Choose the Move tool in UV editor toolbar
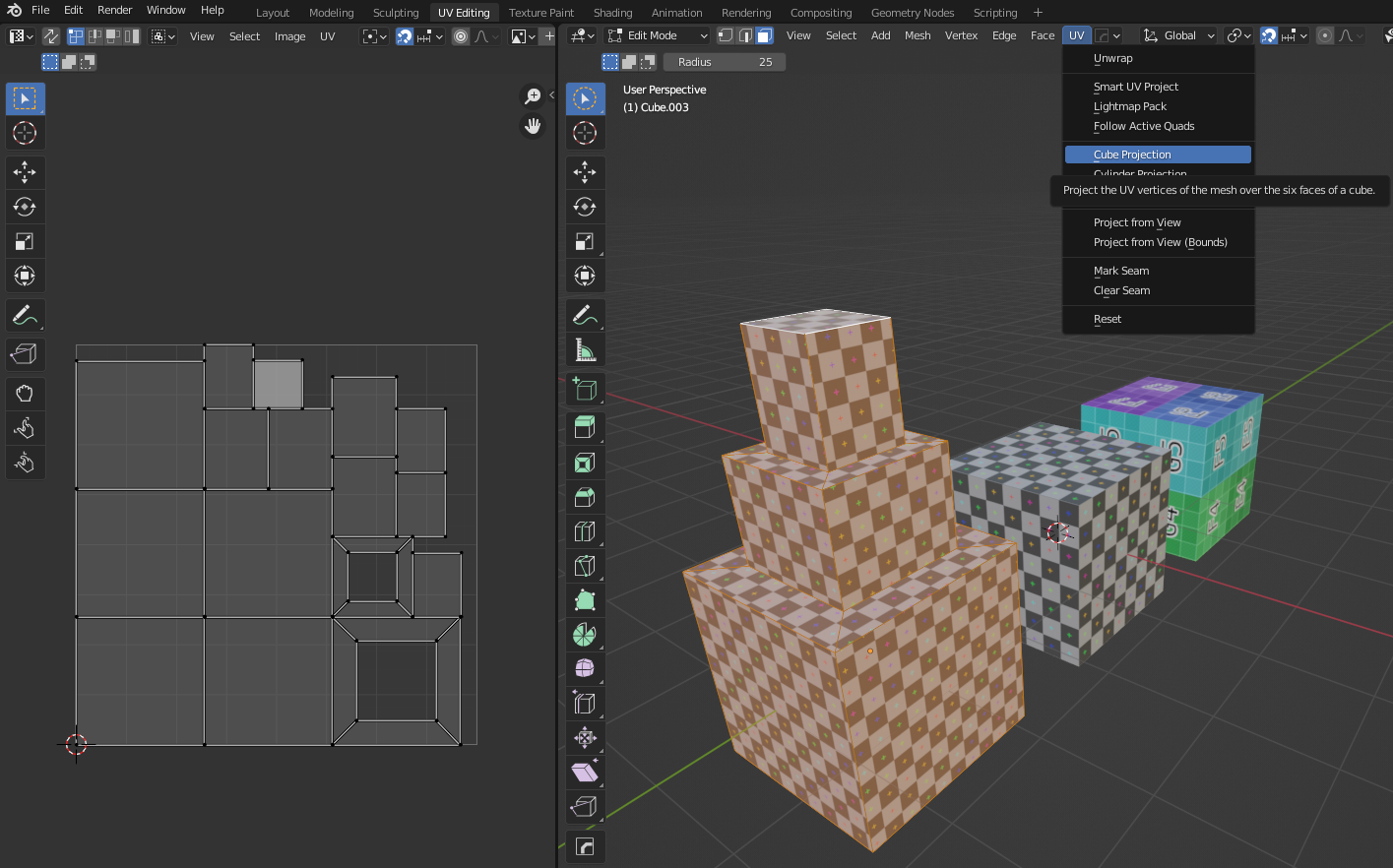This screenshot has height=868, width=1393. click(25, 172)
